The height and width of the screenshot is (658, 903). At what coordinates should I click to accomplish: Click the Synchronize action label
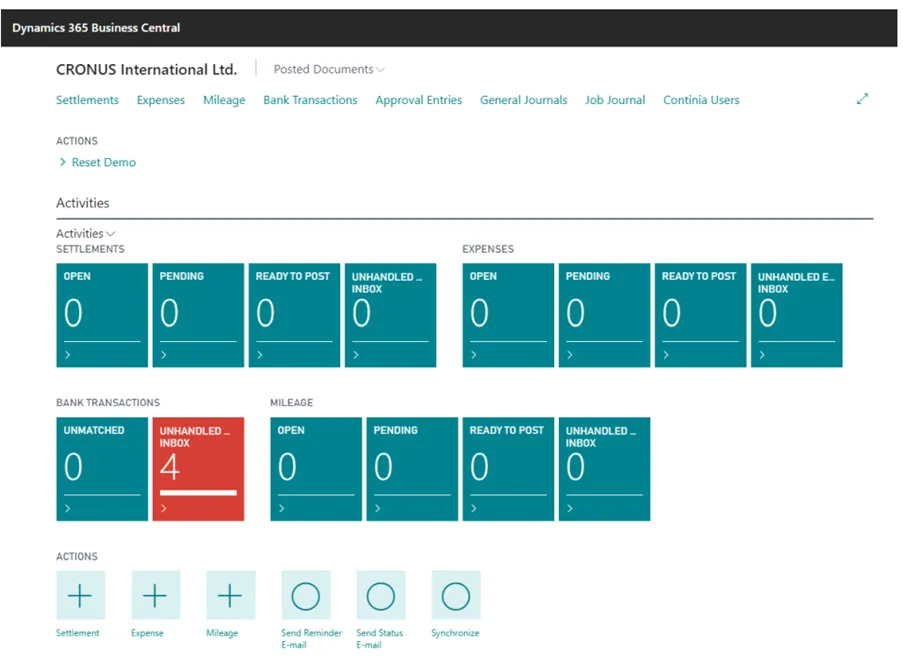pos(455,633)
